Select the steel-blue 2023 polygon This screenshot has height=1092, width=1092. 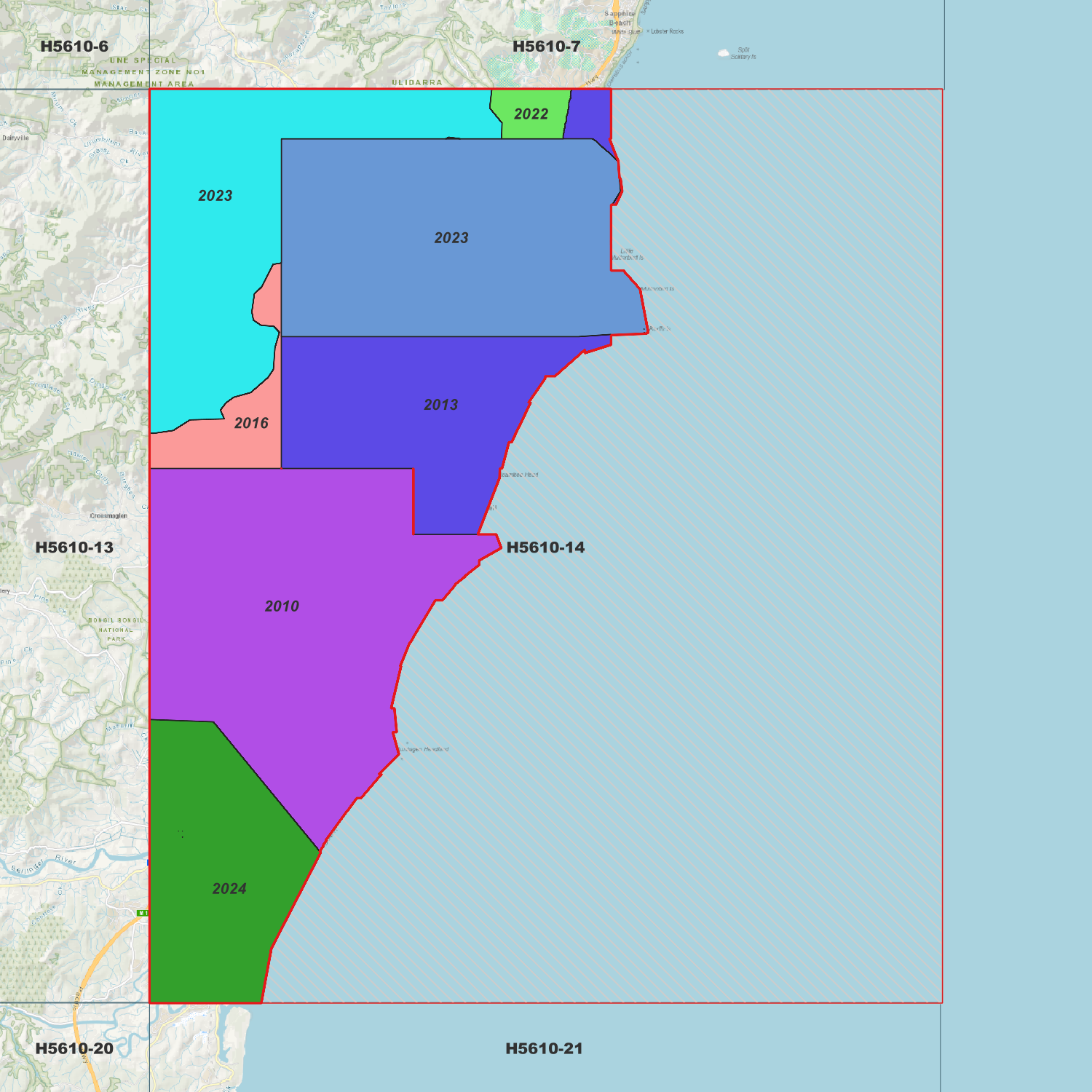[x=451, y=238]
